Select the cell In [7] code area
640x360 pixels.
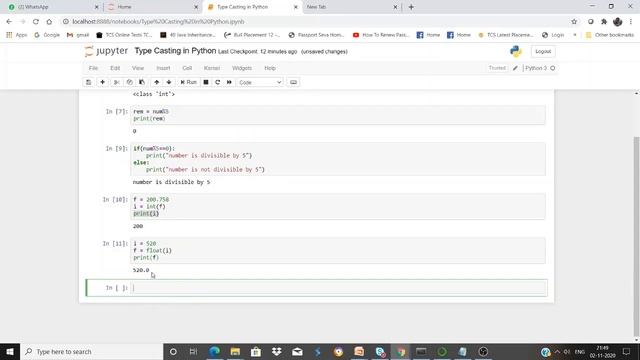click(338, 115)
